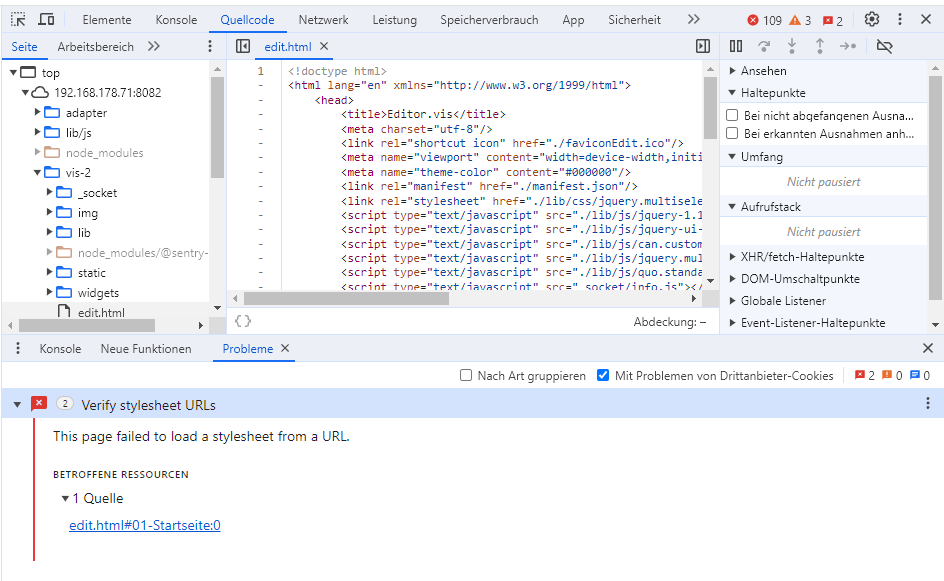The height and width of the screenshot is (581, 944).
Task: Collapse the '1 Quelle' resource list
Action: (65, 499)
